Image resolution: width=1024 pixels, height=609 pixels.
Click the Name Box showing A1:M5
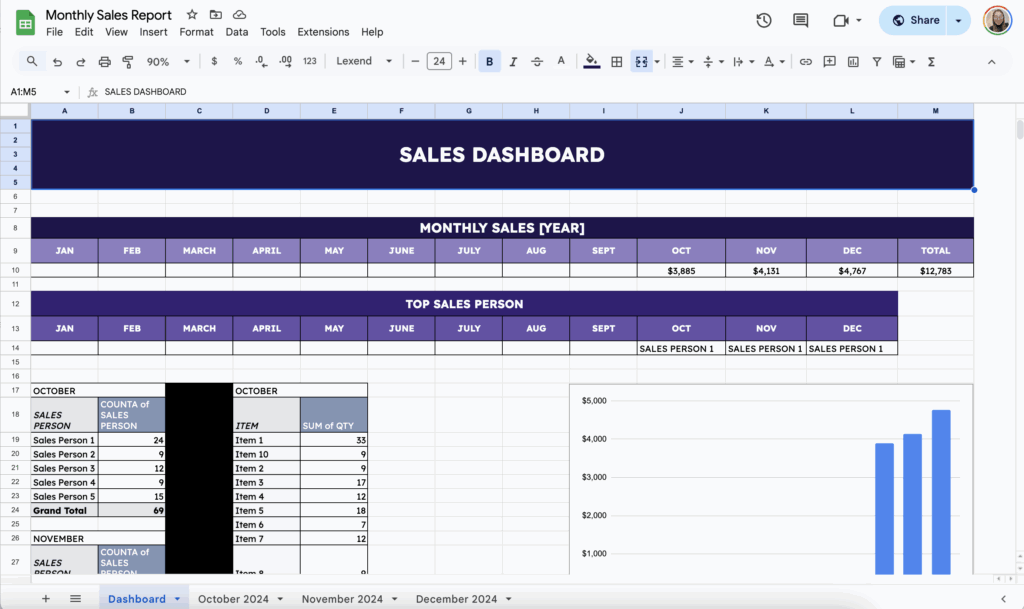coord(30,91)
